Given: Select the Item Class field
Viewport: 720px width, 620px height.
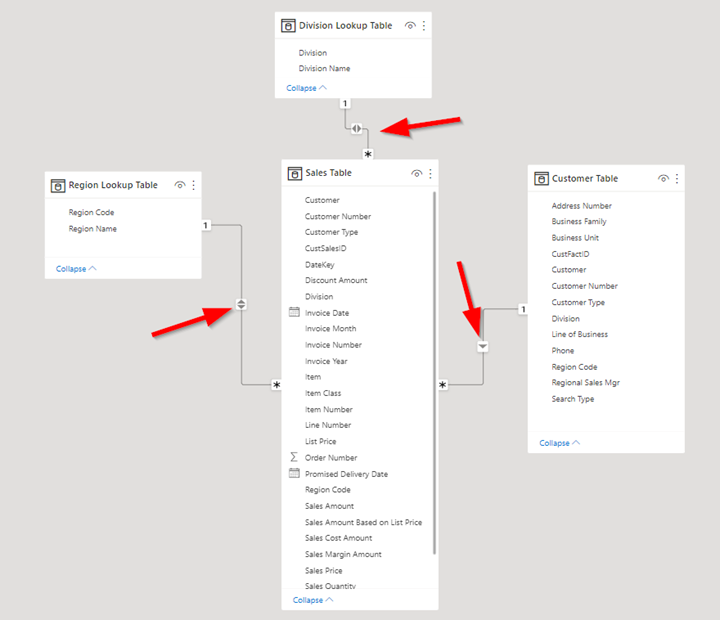Looking at the screenshot, I should 323,393.
